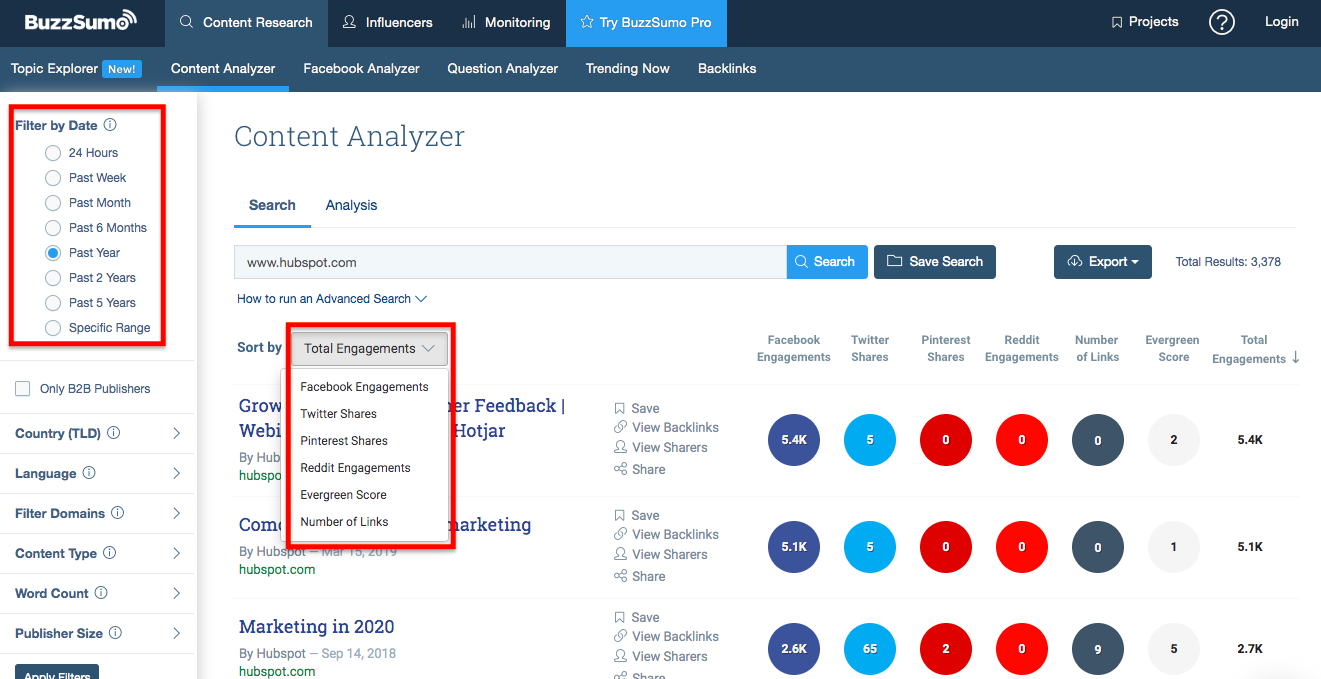The height and width of the screenshot is (679, 1321).
Task: Click the Language info icon
Action: [89, 473]
